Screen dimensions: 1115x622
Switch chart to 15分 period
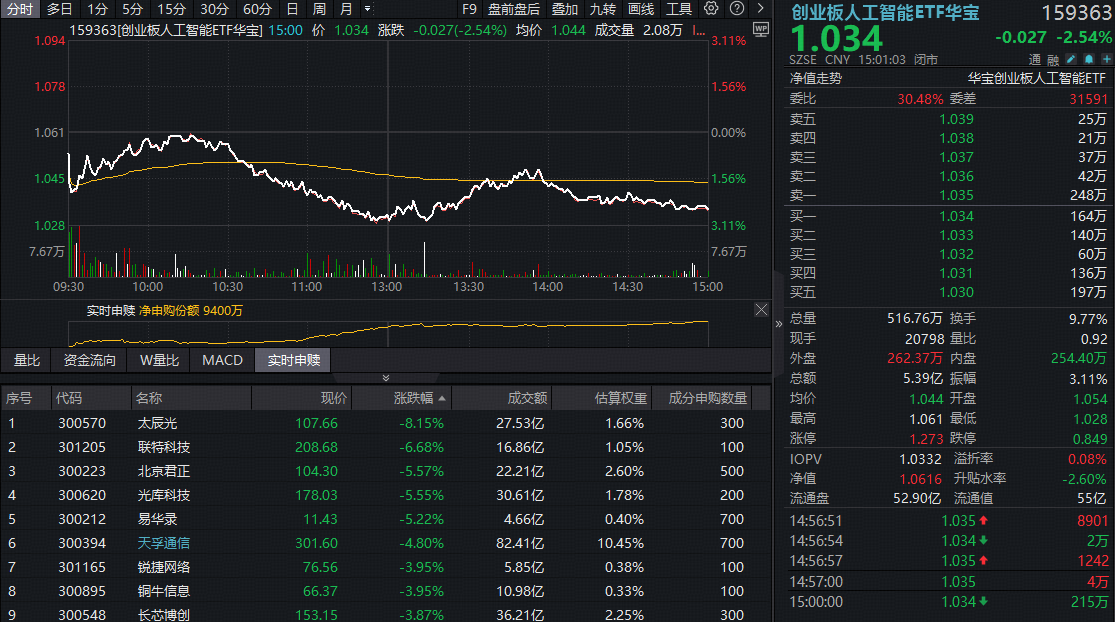(x=171, y=9)
